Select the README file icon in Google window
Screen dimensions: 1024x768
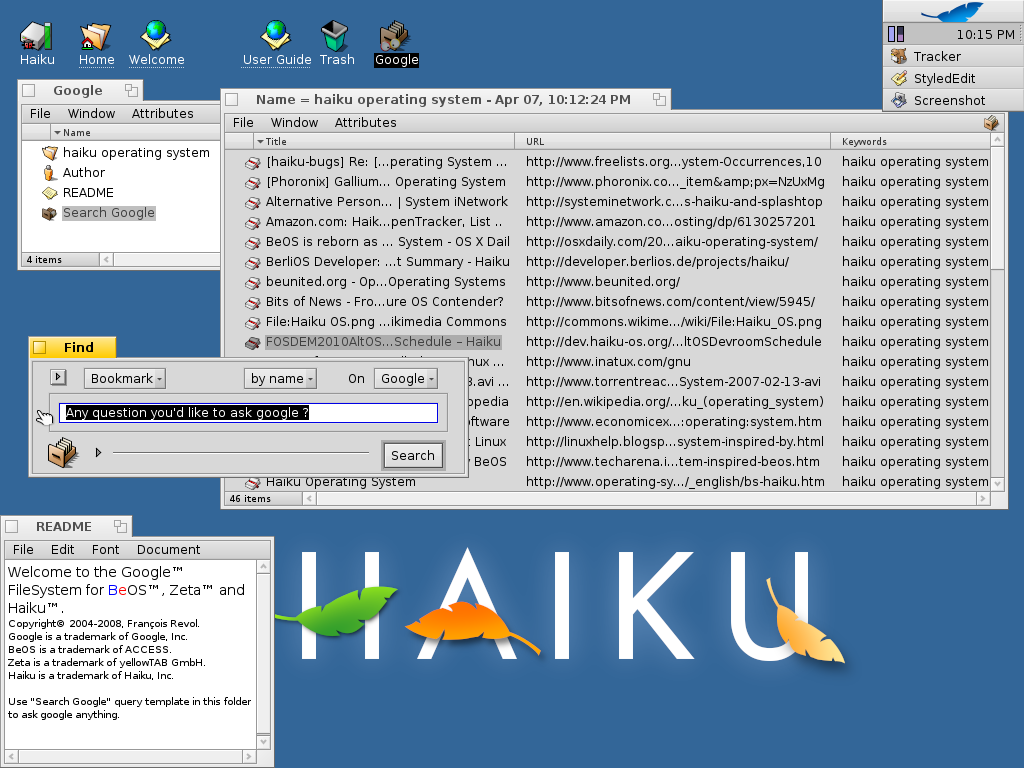click(50, 193)
